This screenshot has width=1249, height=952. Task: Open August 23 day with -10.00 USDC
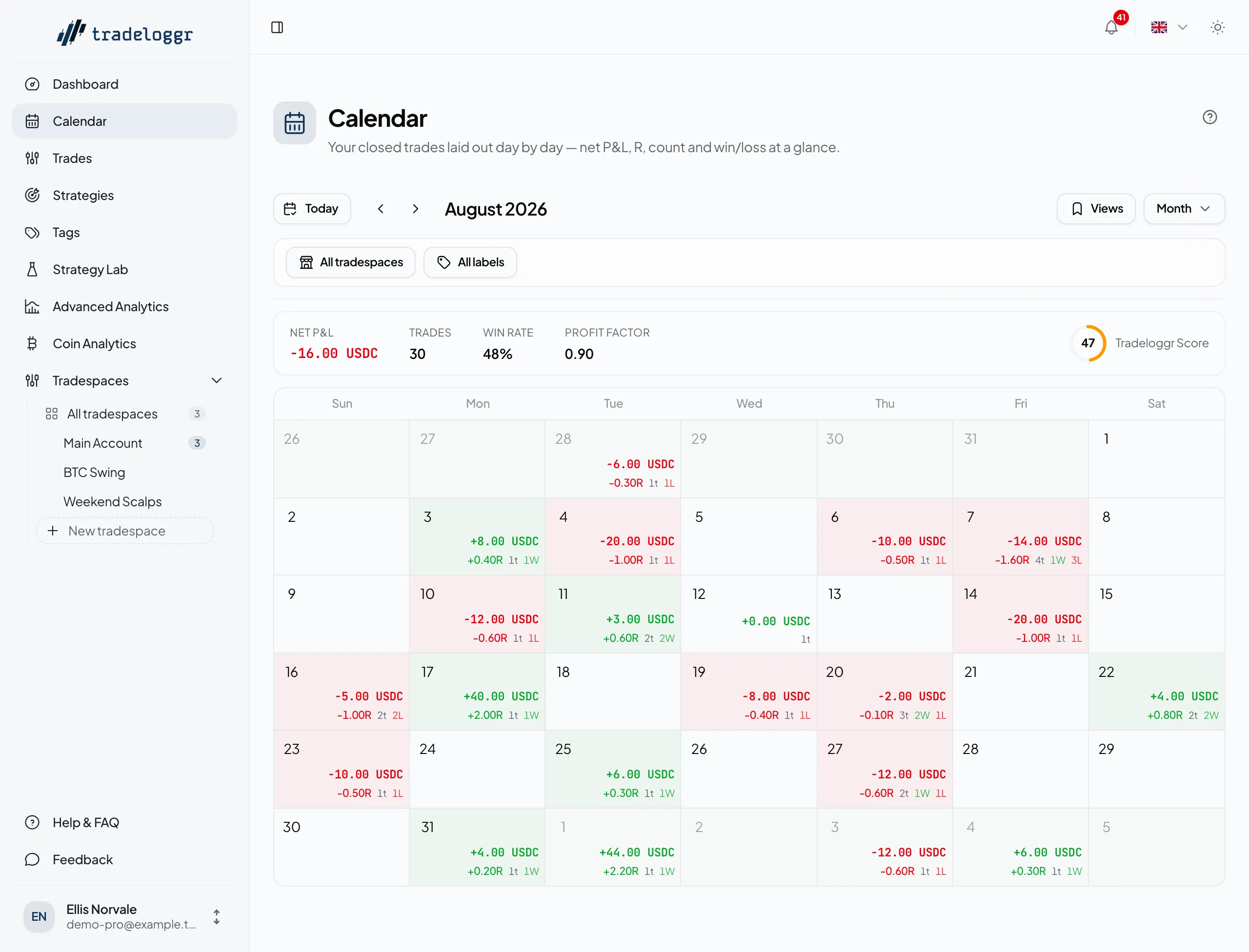(342, 770)
